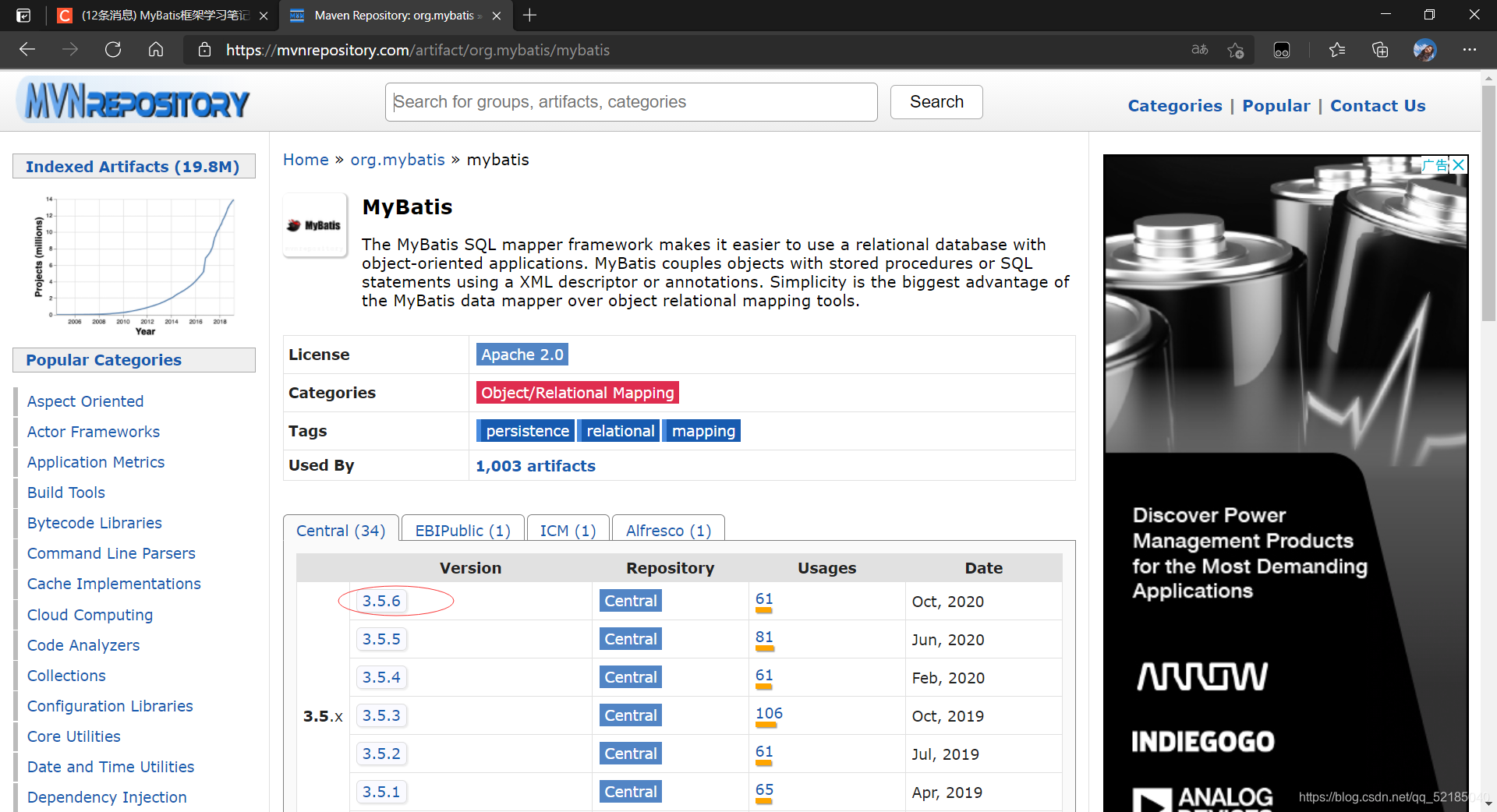Screen dimensions: 1497x812
Task: Click the Search button
Action: [936, 102]
